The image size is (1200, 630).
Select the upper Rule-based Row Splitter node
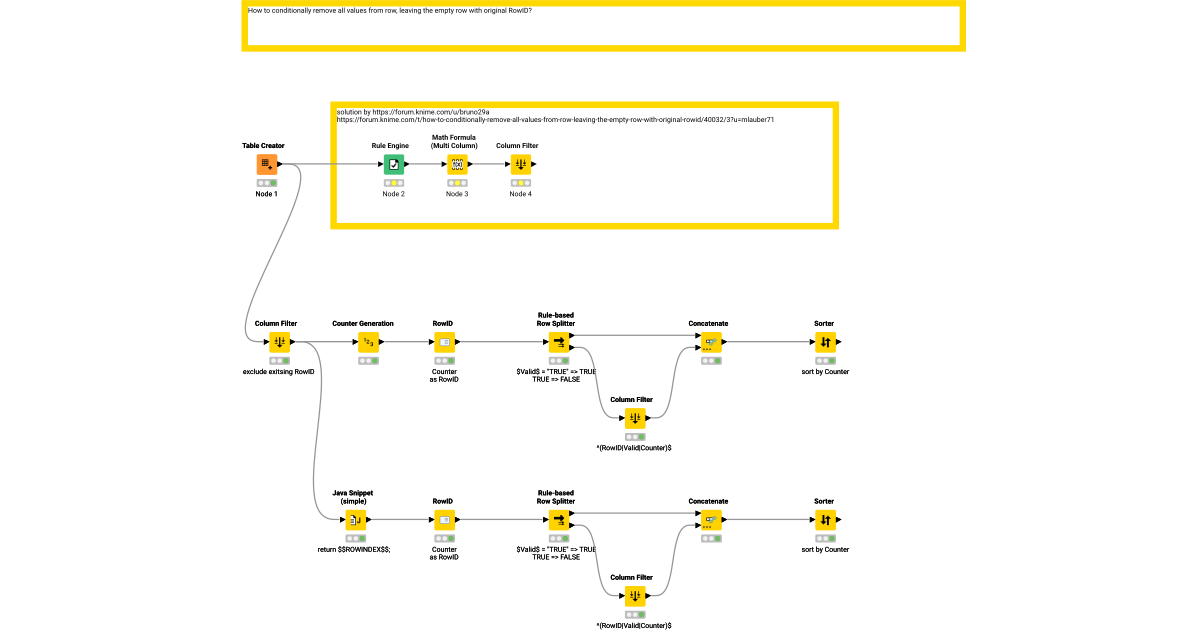tap(558, 342)
